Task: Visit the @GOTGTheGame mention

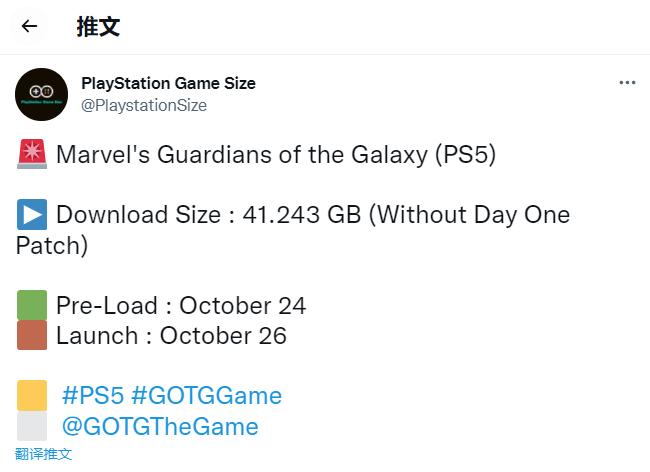Action: pyautogui.click(x=160, y=427)
